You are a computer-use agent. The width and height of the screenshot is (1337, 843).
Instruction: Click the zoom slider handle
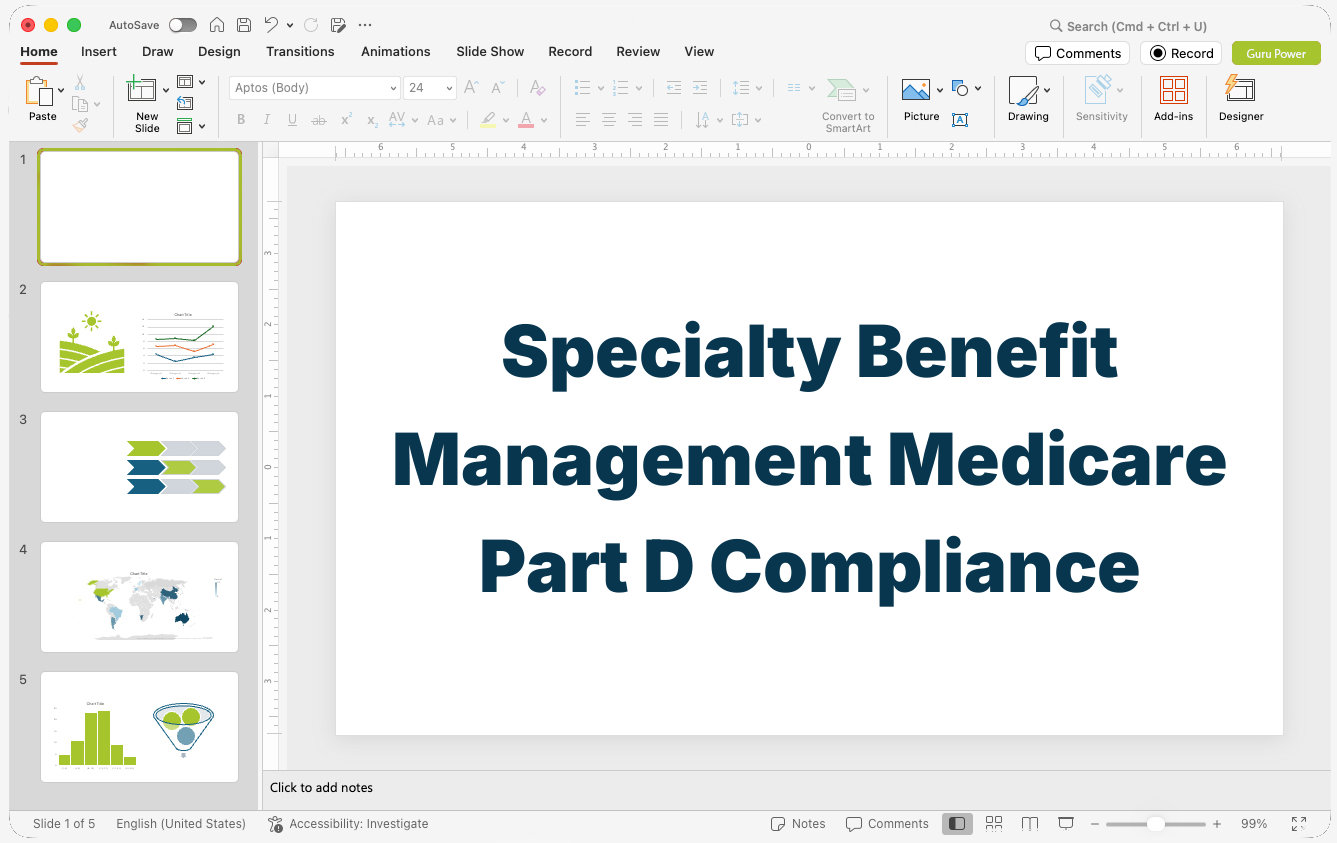click(1155, 824)
